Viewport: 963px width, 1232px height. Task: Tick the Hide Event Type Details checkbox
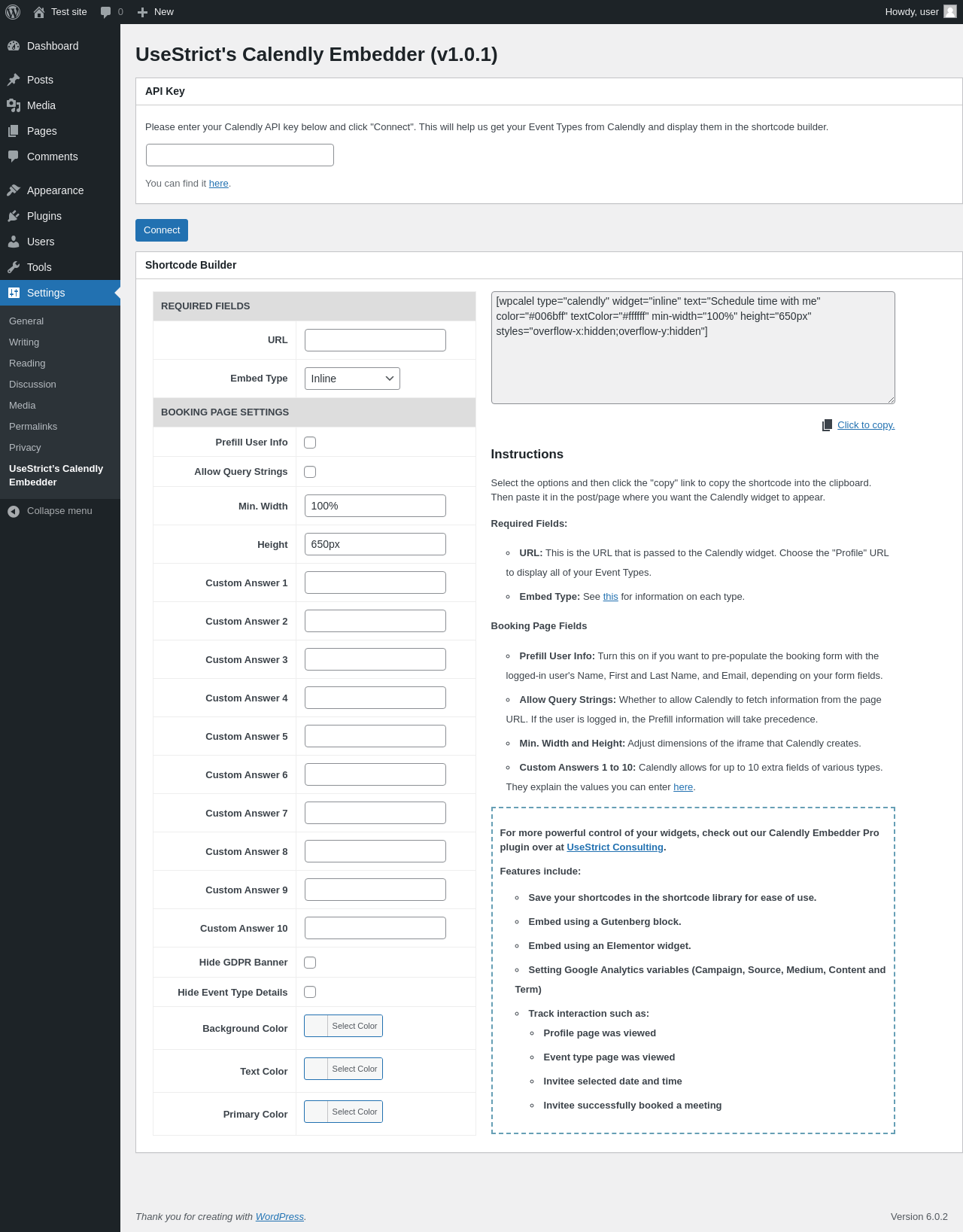(x=310, y=992)
